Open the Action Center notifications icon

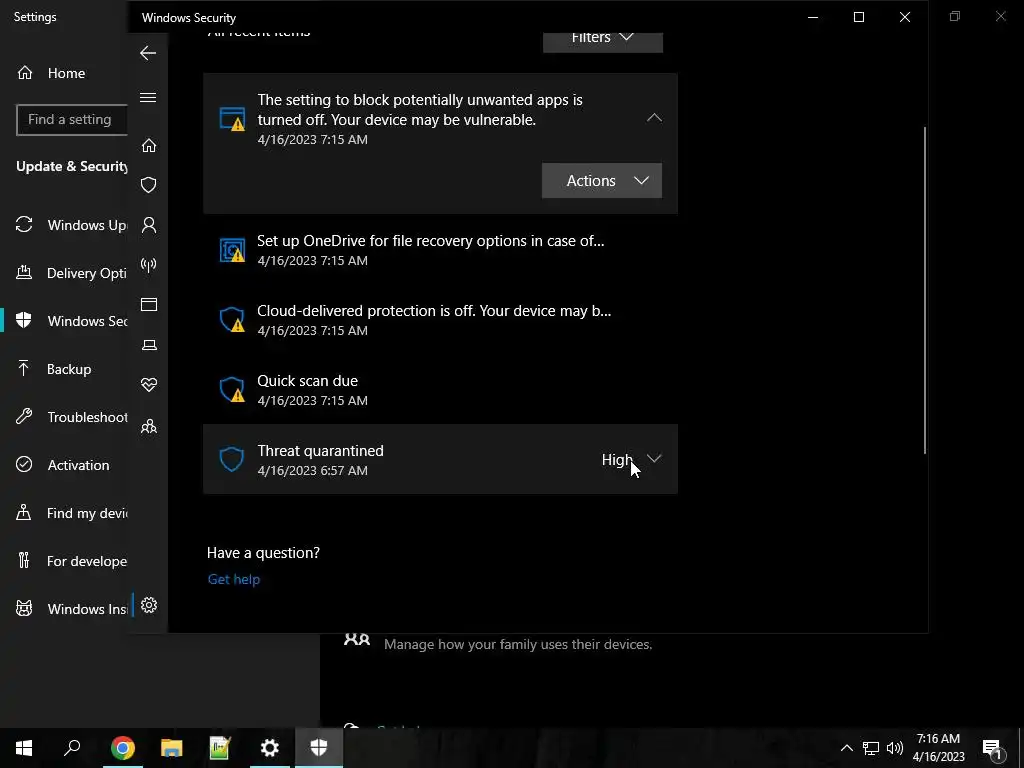click(x=993, y=748)
